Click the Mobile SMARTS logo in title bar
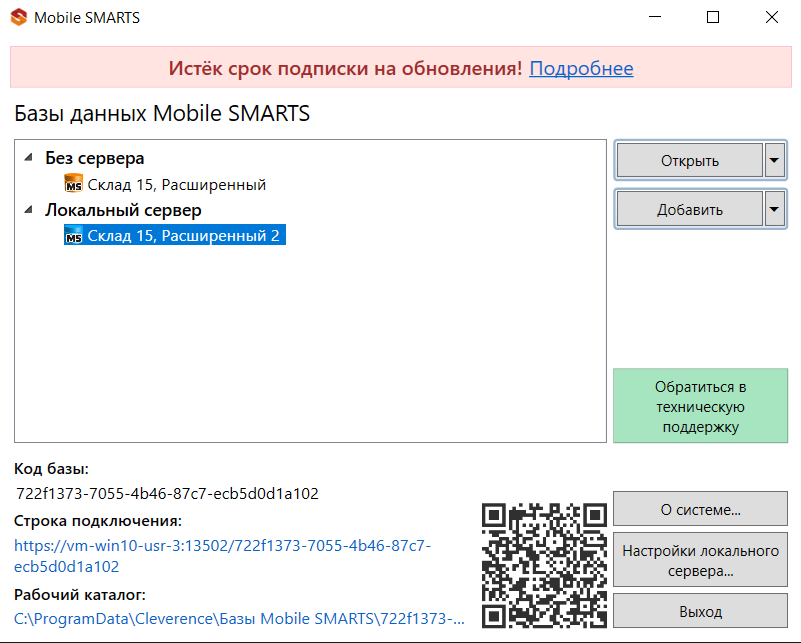This screenshot has width=801, height=643. [19, 17]
